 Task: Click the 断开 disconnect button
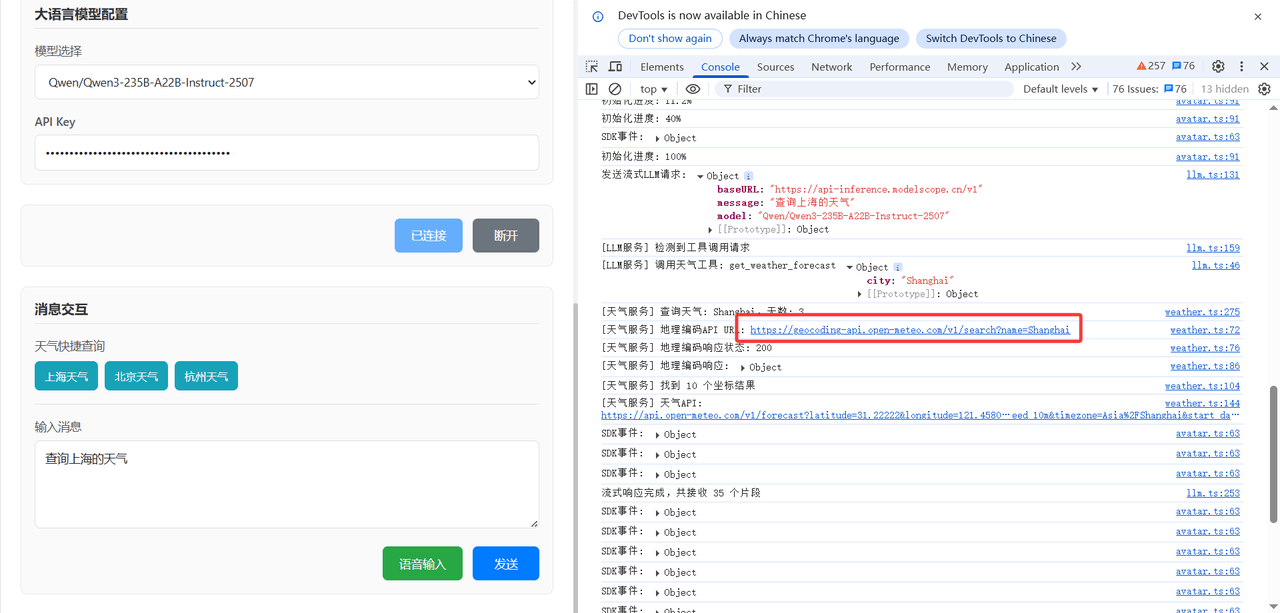pos(506,235)
